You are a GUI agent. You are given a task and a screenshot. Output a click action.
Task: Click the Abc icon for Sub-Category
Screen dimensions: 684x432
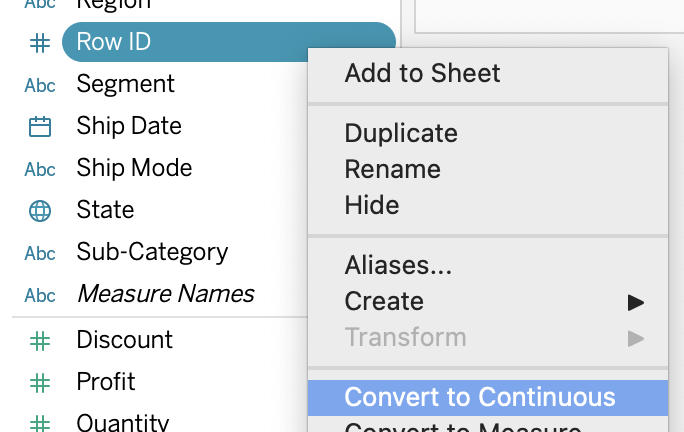point(40,254)
